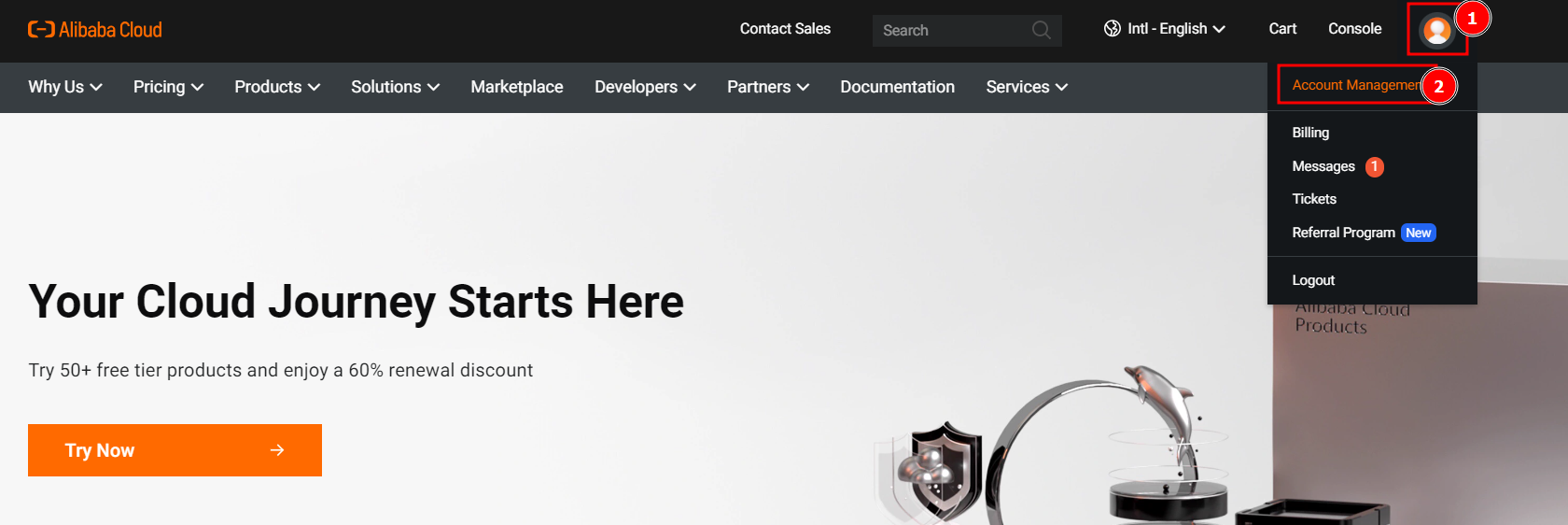Click the New badge beside Referral Program
The image size is (1568, 525).
pos(1418,233)
